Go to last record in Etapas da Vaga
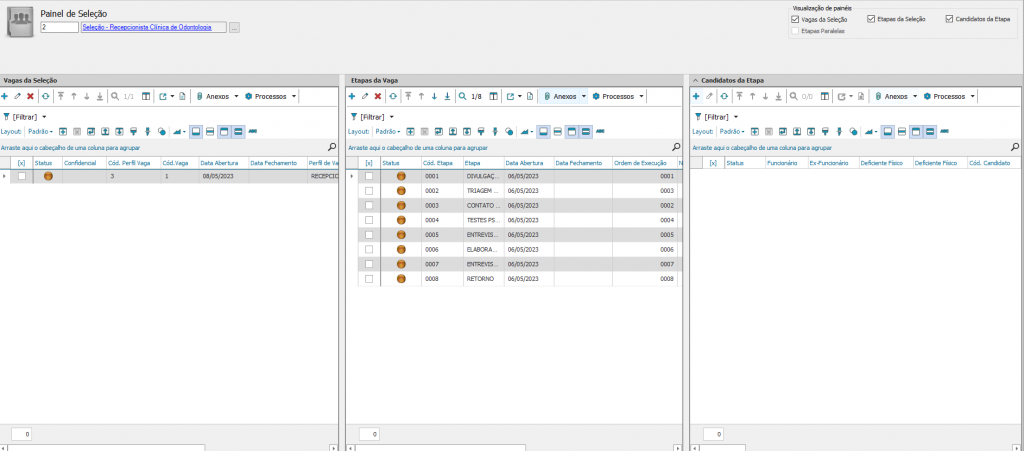 click(447, 96)
